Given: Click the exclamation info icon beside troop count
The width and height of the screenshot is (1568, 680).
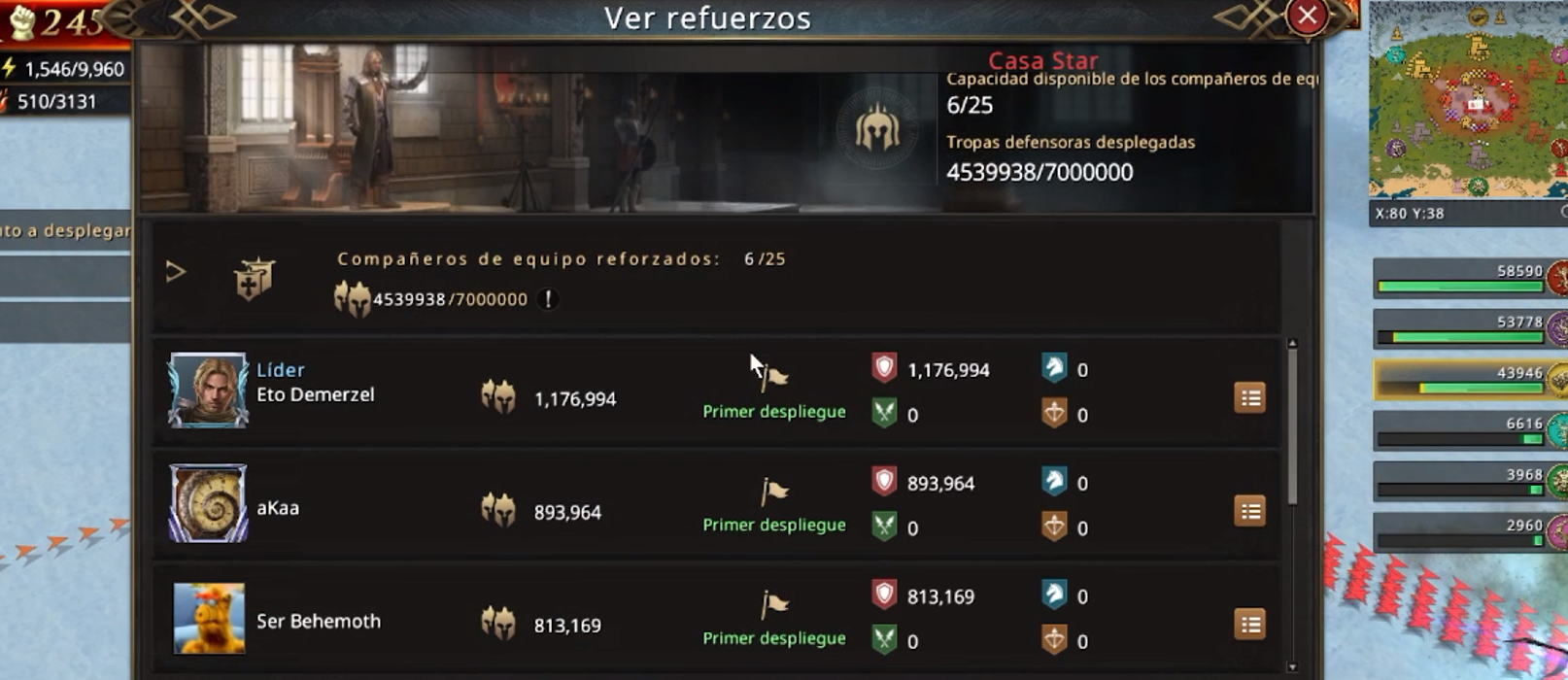Looking at the screenshot, I should [548, 299].
